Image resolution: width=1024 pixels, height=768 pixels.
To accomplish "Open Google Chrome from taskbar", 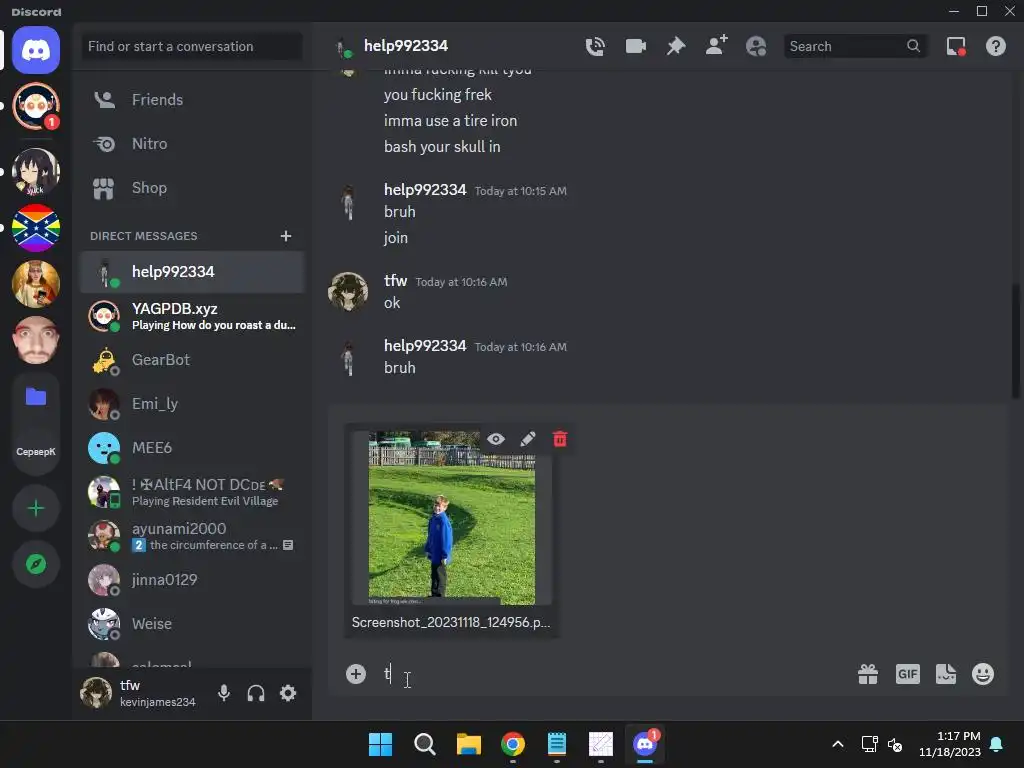I will [513, 744].
